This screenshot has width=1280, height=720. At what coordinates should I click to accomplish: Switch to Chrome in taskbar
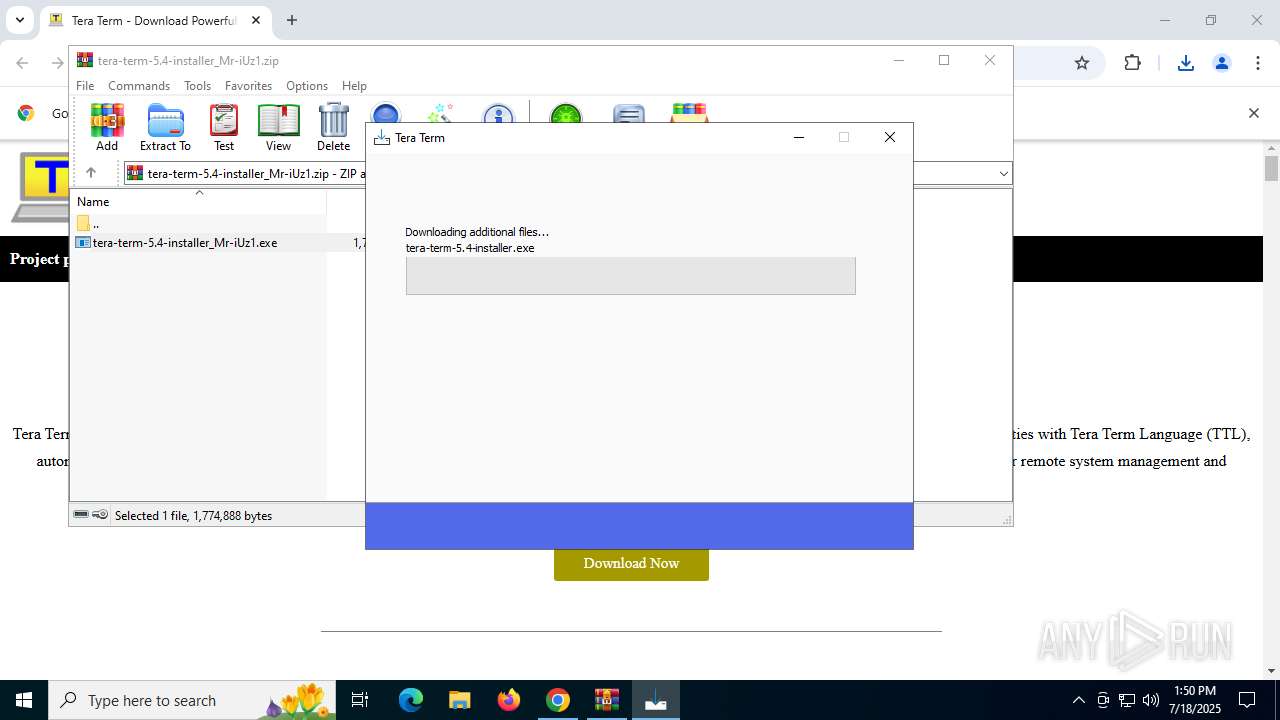coord(557,700)
